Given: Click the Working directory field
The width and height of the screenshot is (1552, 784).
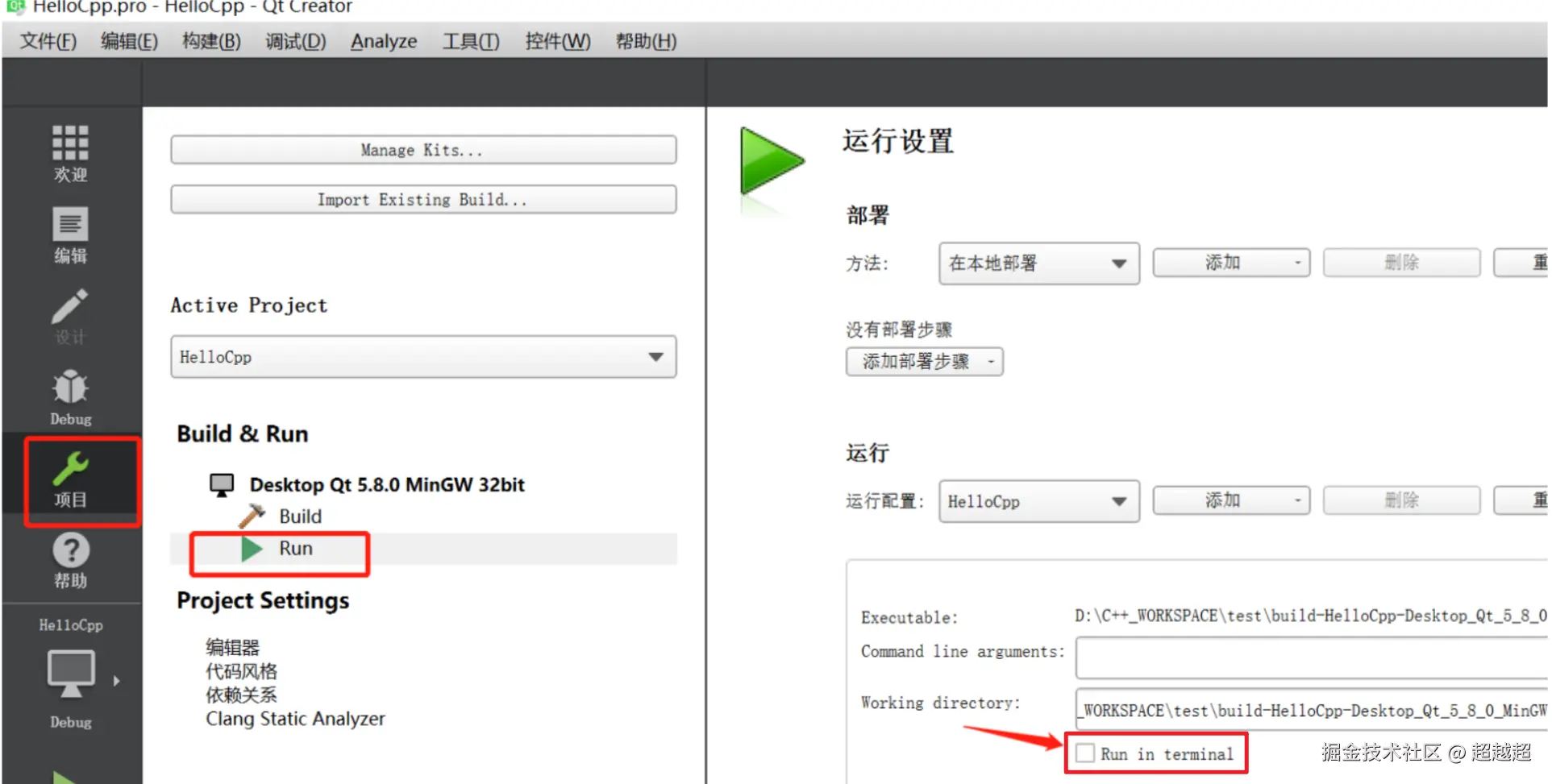Looking at the screenshot, I should [x=1312, y=710].
